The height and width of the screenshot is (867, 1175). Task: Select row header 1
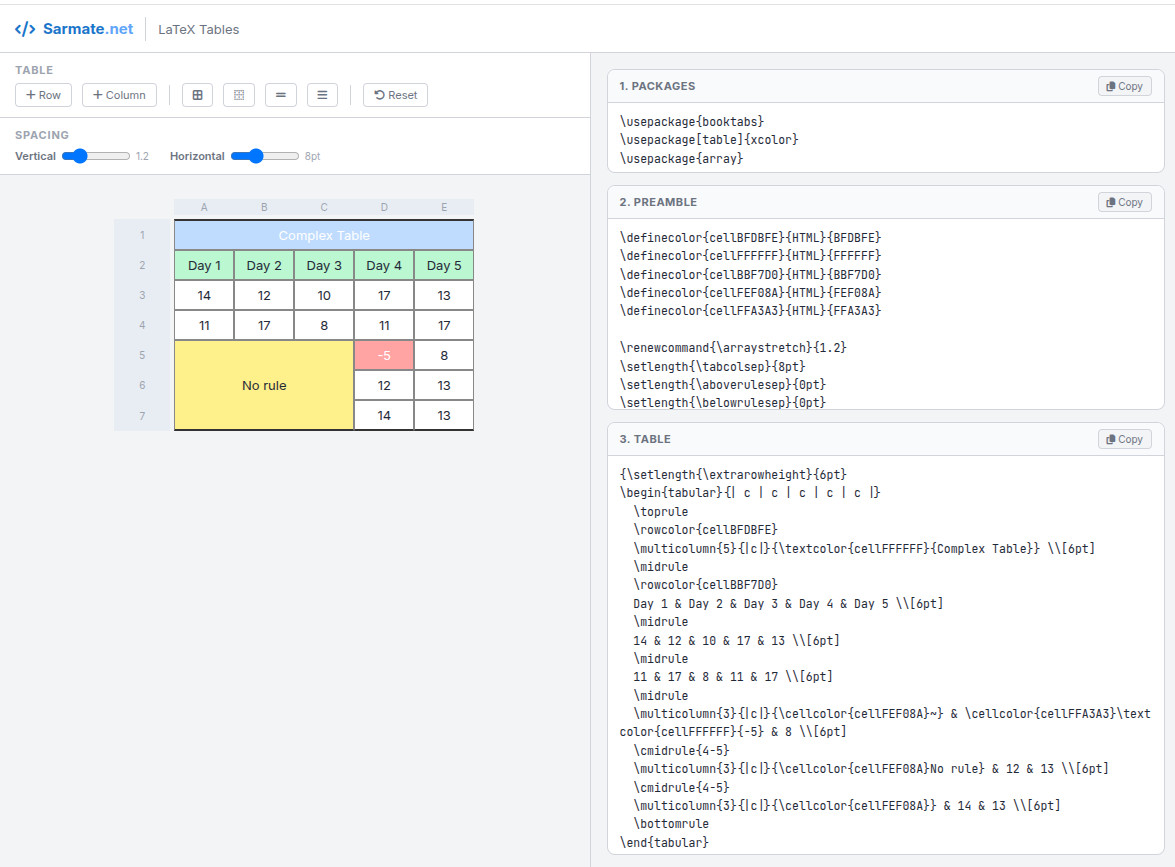pos(142,235)
